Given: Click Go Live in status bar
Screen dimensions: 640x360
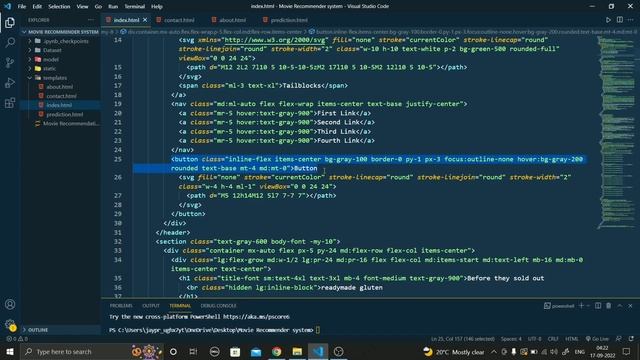Looking at the screenshot, I should [597, 339].
